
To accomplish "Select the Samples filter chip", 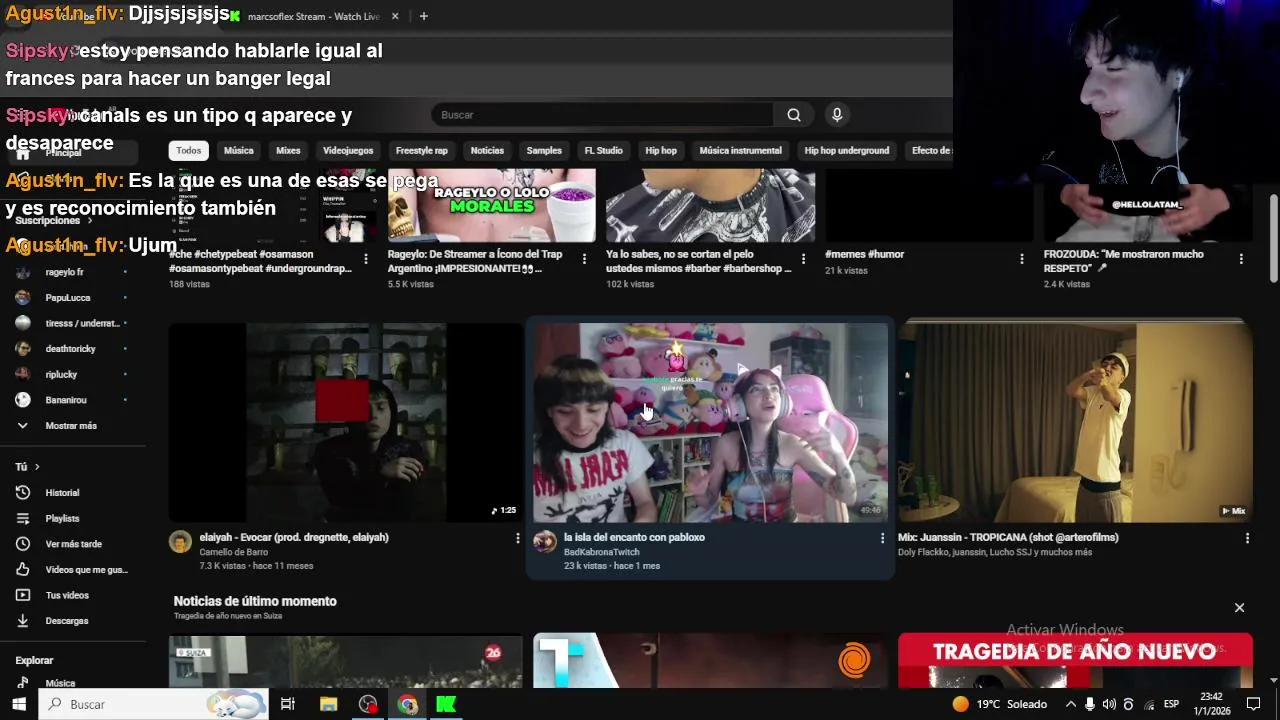I will [544, 151].
